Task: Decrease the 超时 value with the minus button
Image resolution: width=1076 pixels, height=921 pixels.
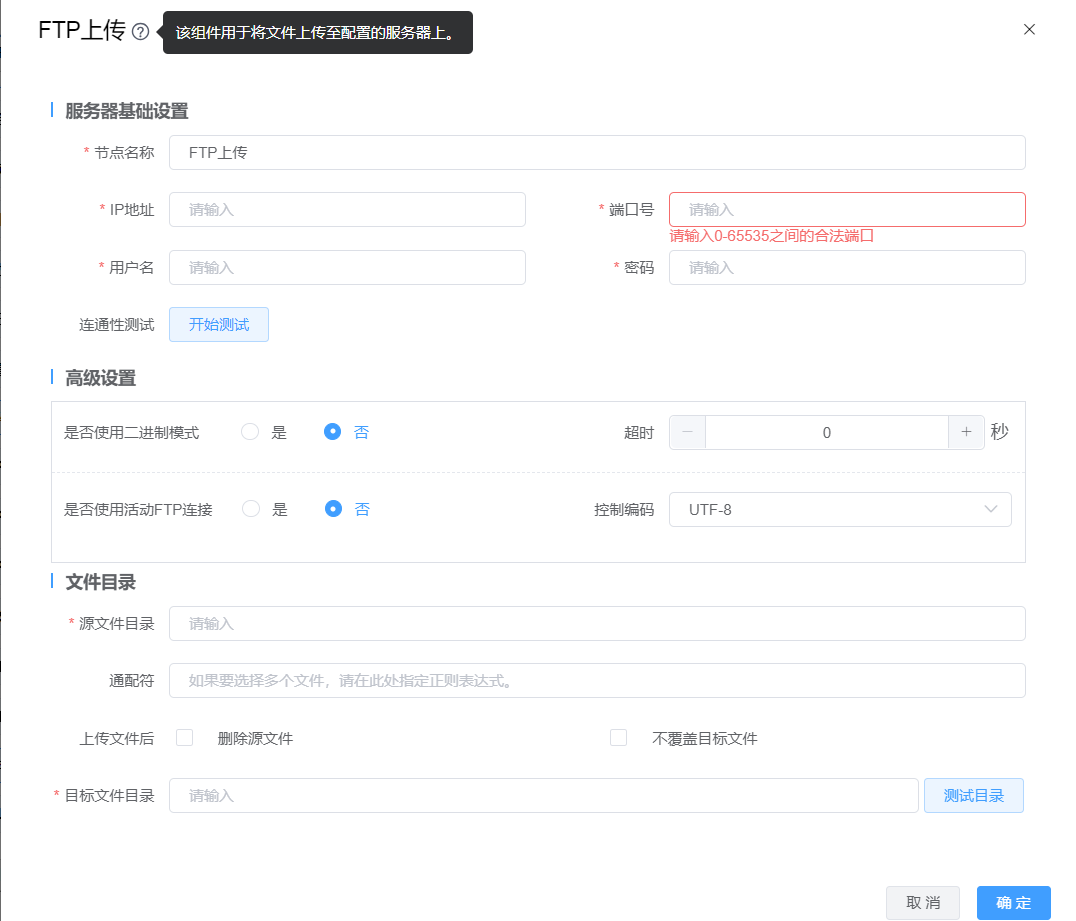Action: tap(687, 432)
